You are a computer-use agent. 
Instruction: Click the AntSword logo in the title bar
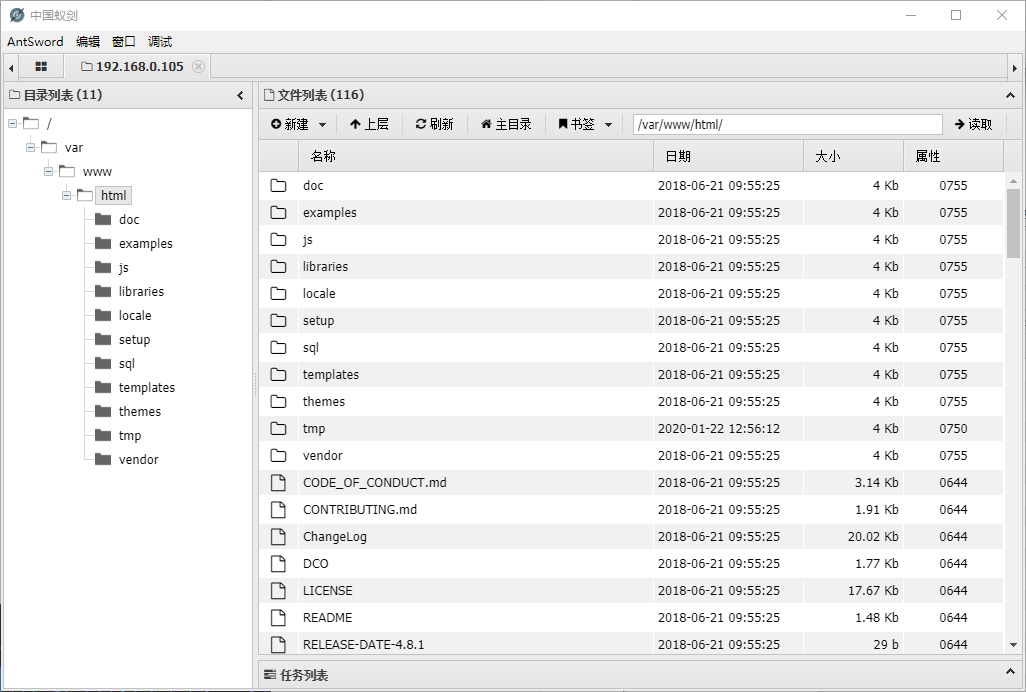coord(16,15)
